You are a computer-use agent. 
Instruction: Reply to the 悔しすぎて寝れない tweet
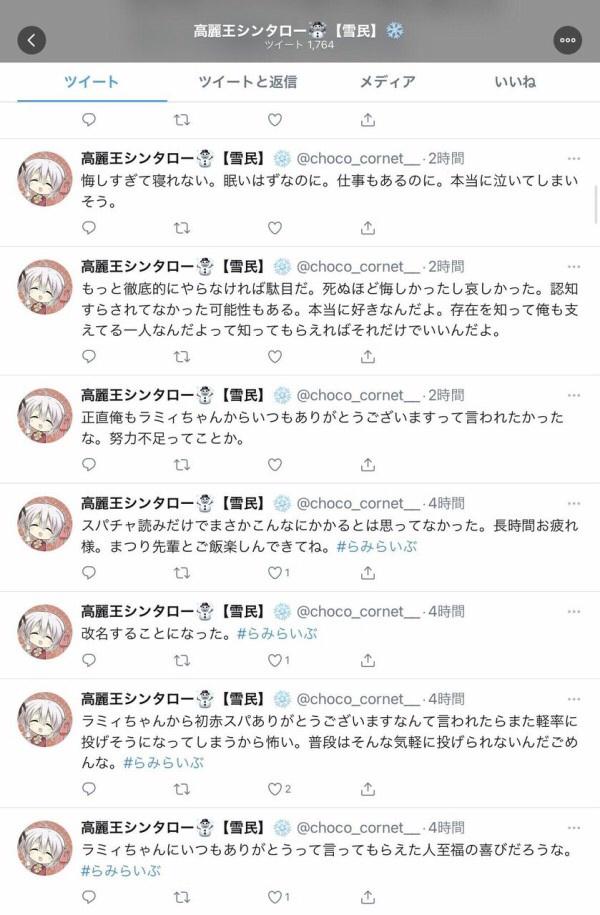(x=89, y=228)
